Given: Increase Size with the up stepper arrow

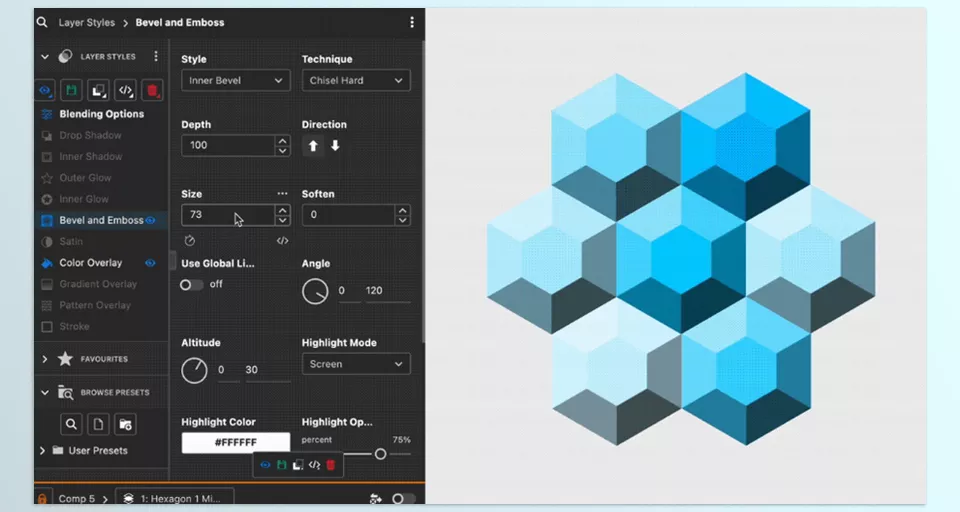Looking at the screenshot, I should [x=282, y=210].
